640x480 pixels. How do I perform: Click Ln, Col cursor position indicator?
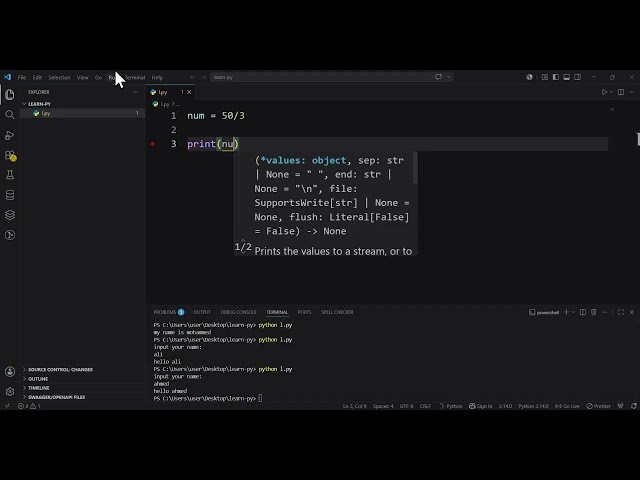point(354,406)
